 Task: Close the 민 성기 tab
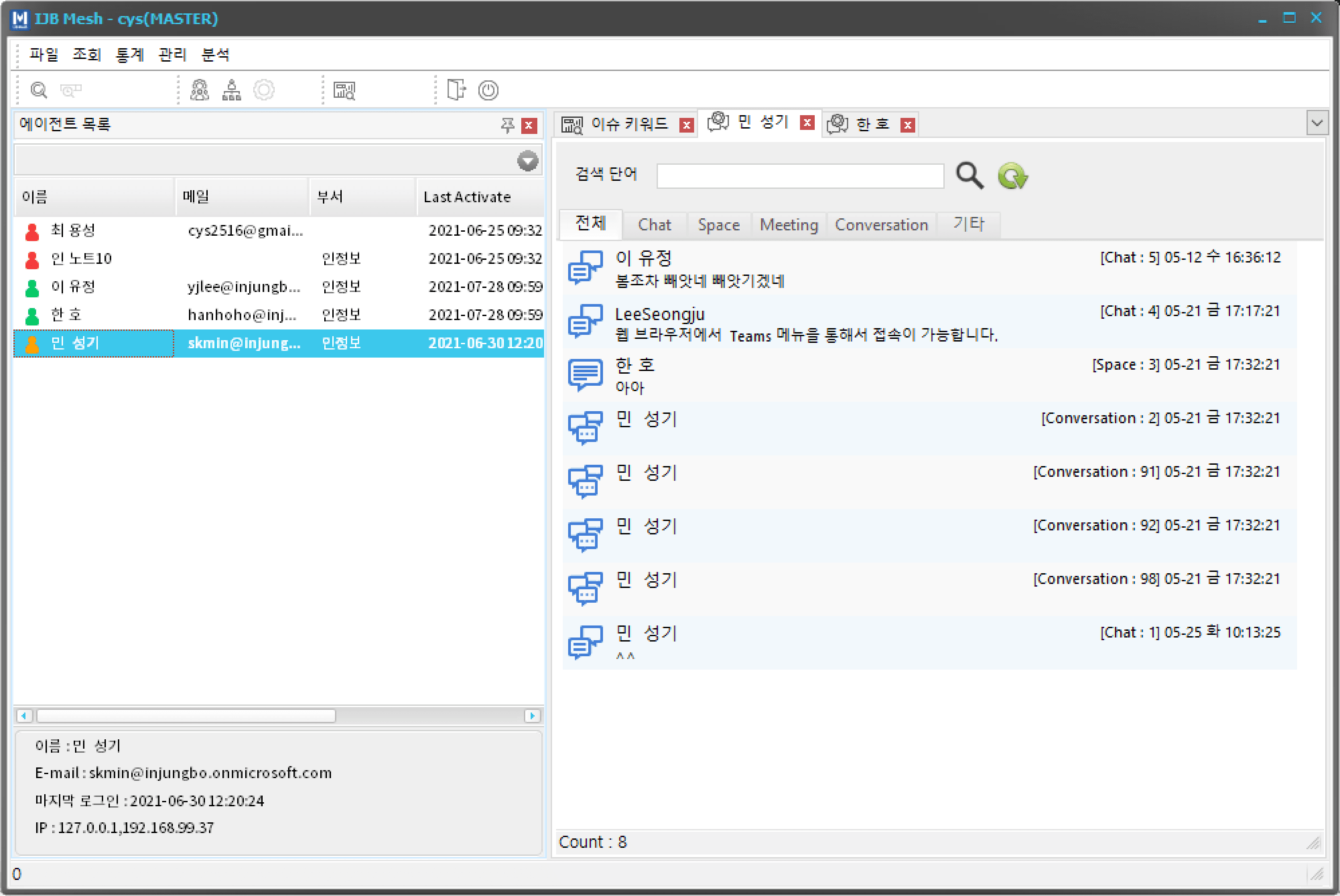coord(807,123)
